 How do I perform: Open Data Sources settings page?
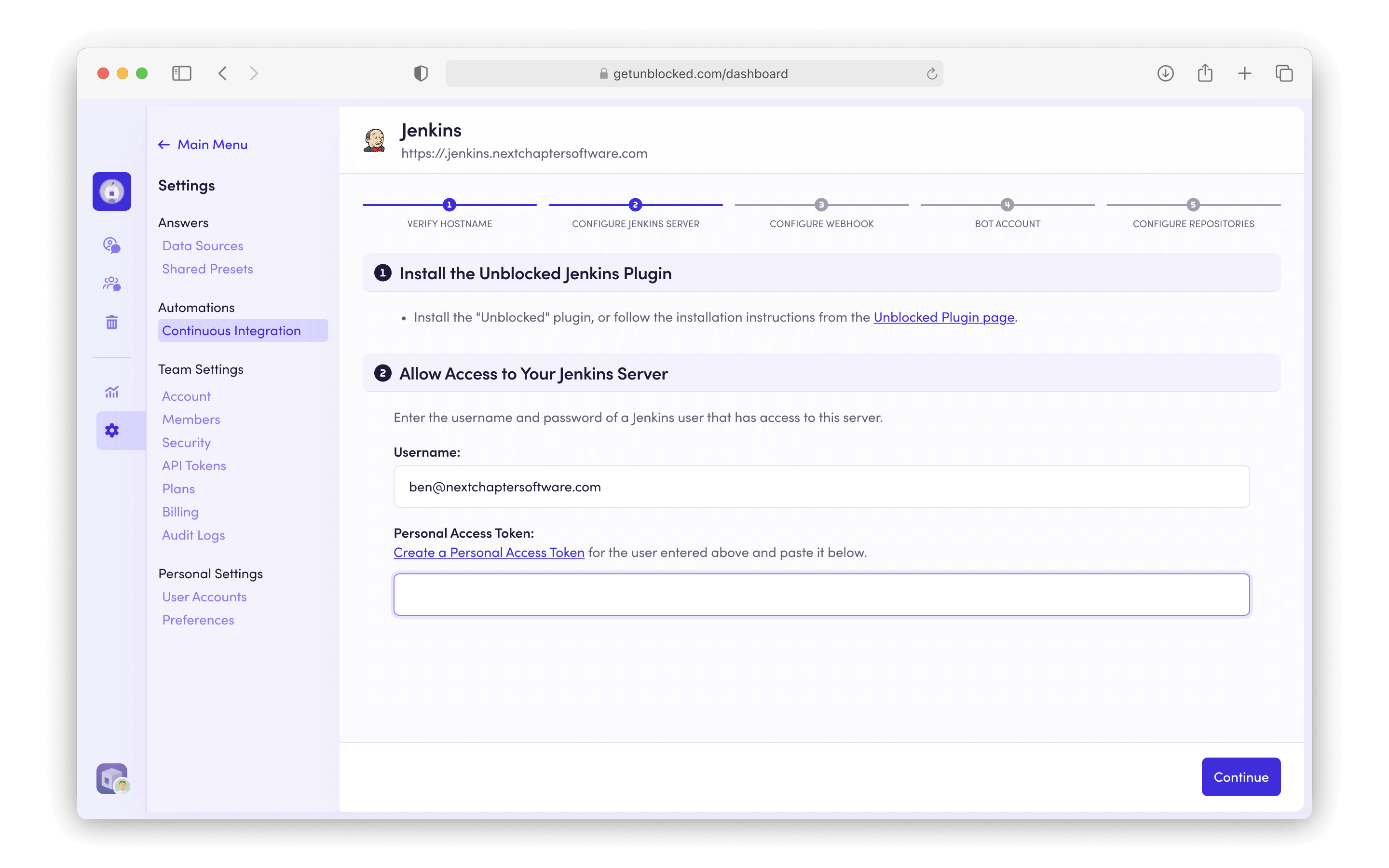203,246
